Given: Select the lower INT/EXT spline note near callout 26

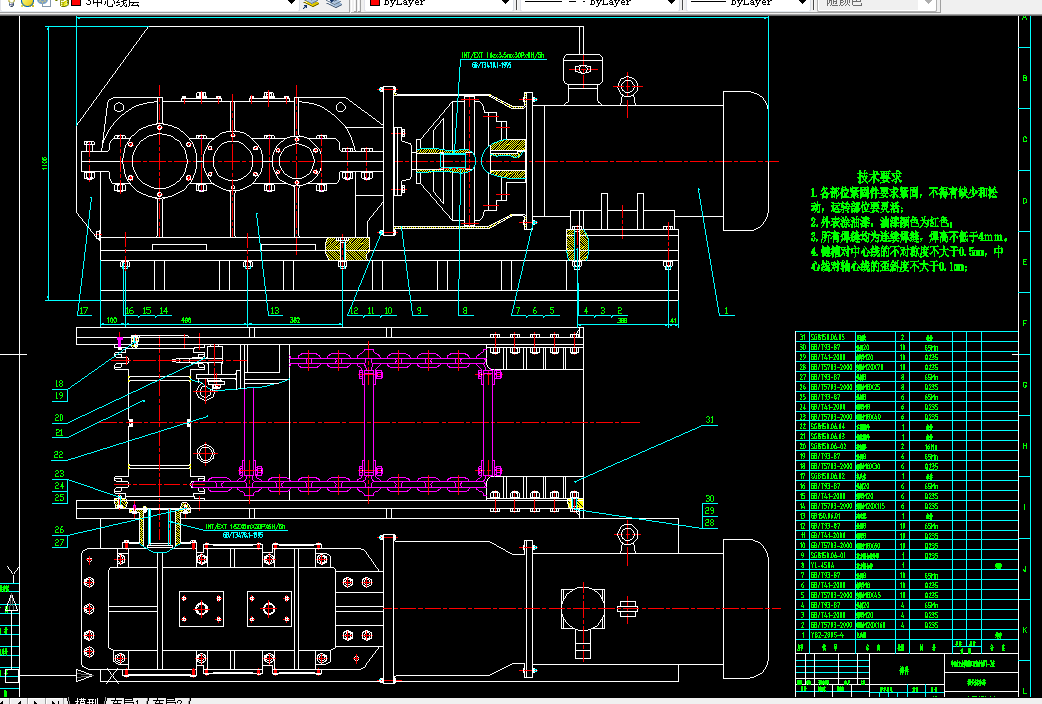Looking at the screenshot, I should pos(245,527).
